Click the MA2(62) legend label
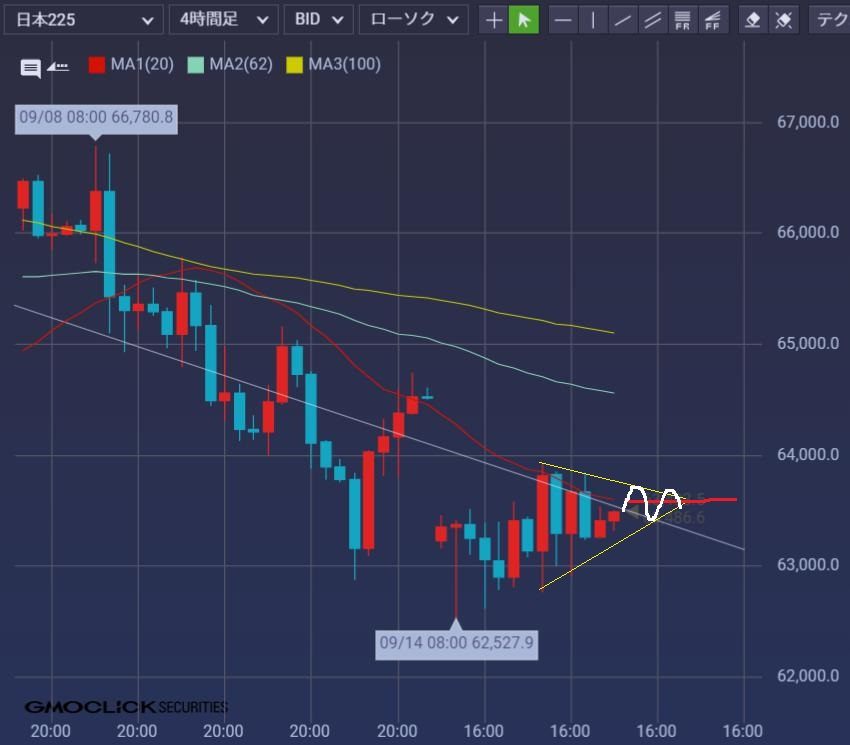Screen dimensions: 850x745 pos(241,65)
